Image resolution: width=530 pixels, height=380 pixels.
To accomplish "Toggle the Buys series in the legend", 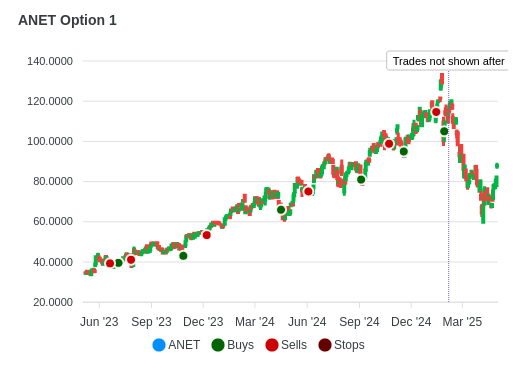I will [233, 345].
